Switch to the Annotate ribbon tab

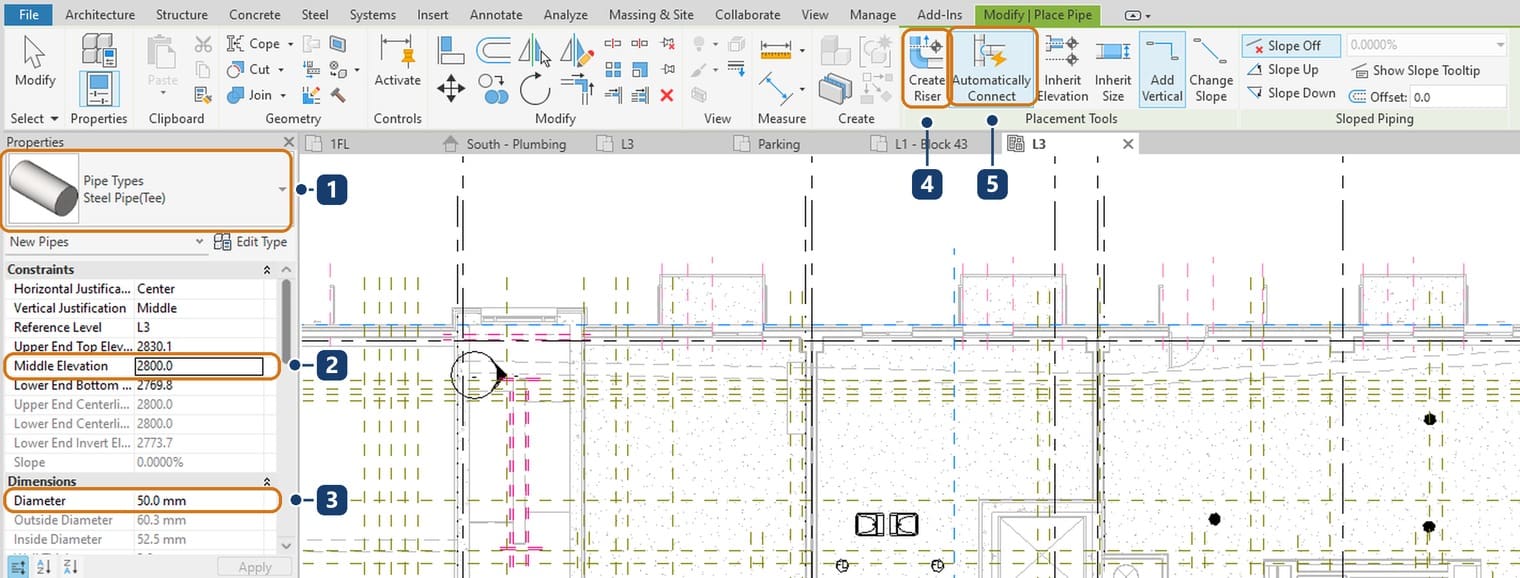tap(496, 15)
